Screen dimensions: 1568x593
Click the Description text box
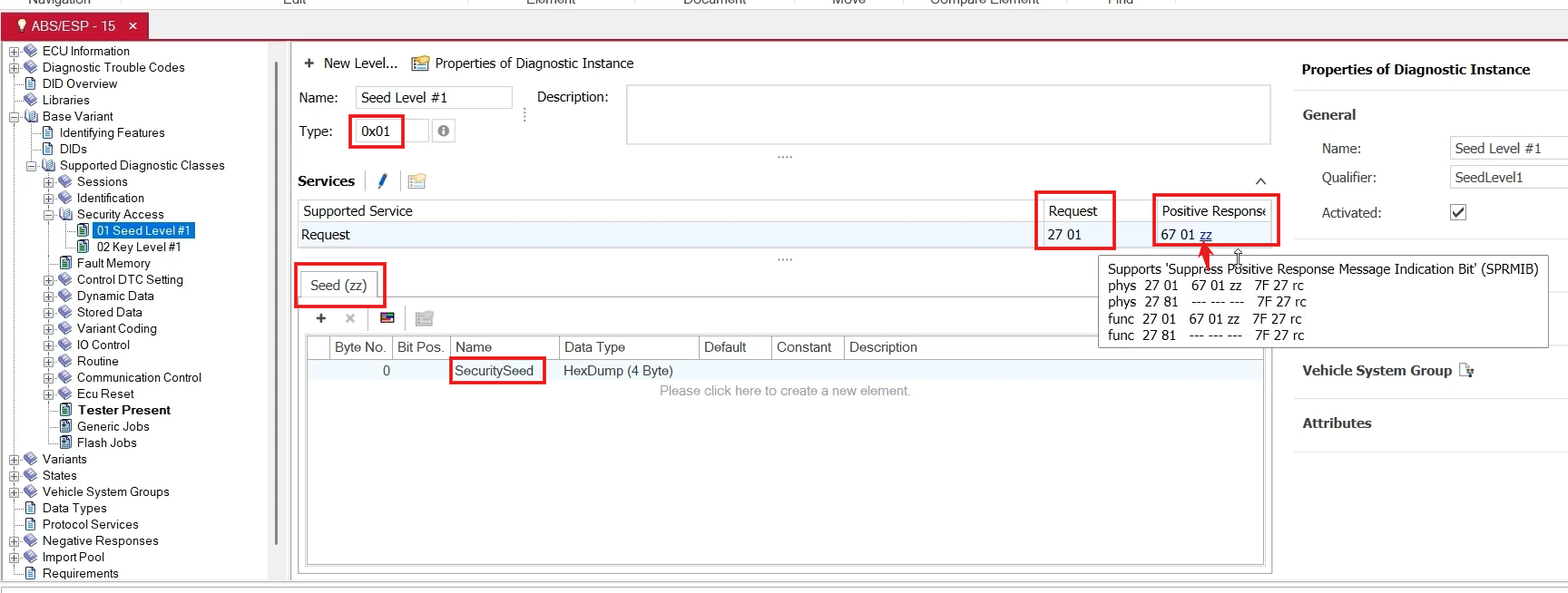[948, 114]
